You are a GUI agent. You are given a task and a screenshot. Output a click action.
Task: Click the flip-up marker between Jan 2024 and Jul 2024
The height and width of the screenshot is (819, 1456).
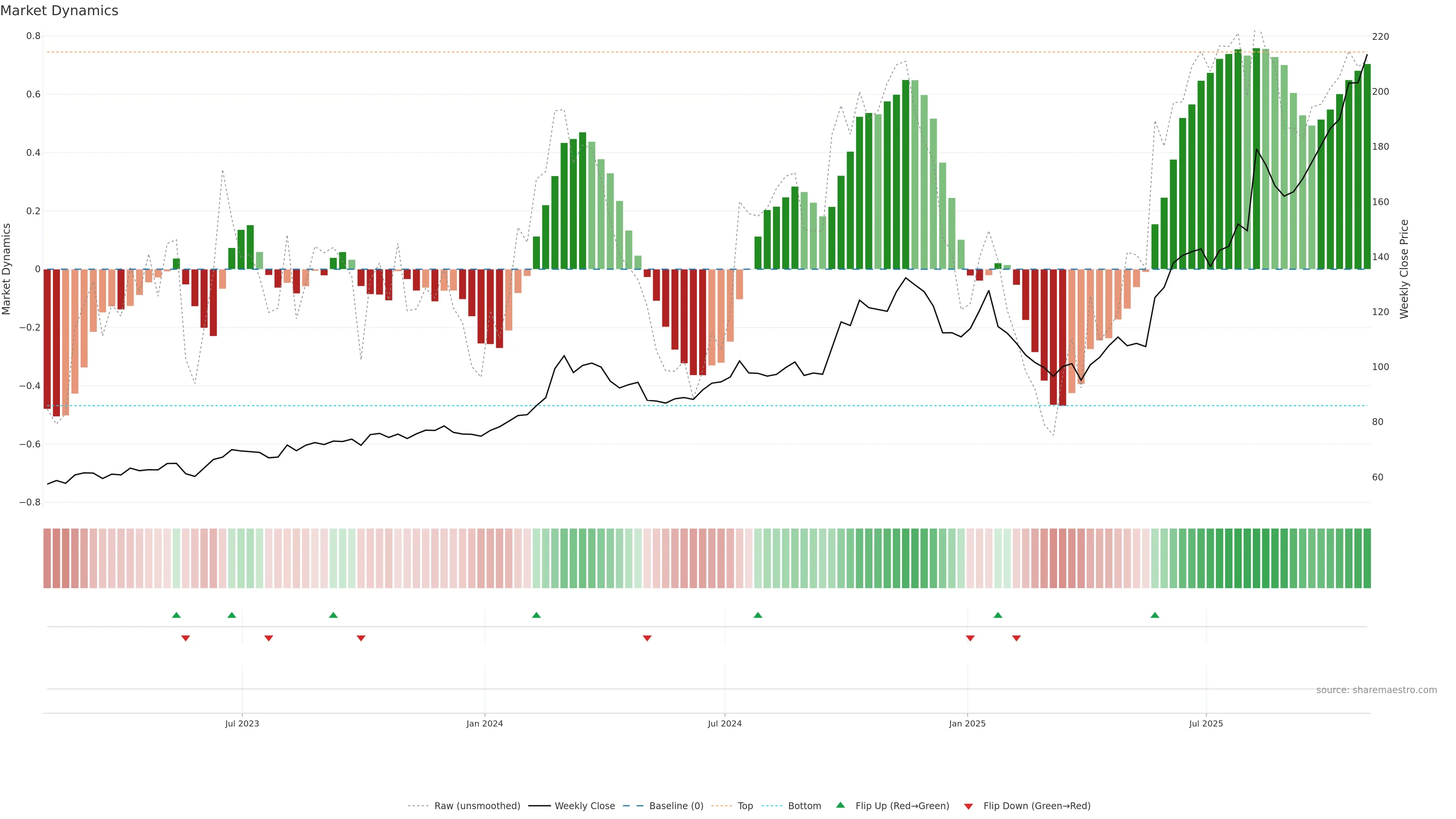click(537, 615)
